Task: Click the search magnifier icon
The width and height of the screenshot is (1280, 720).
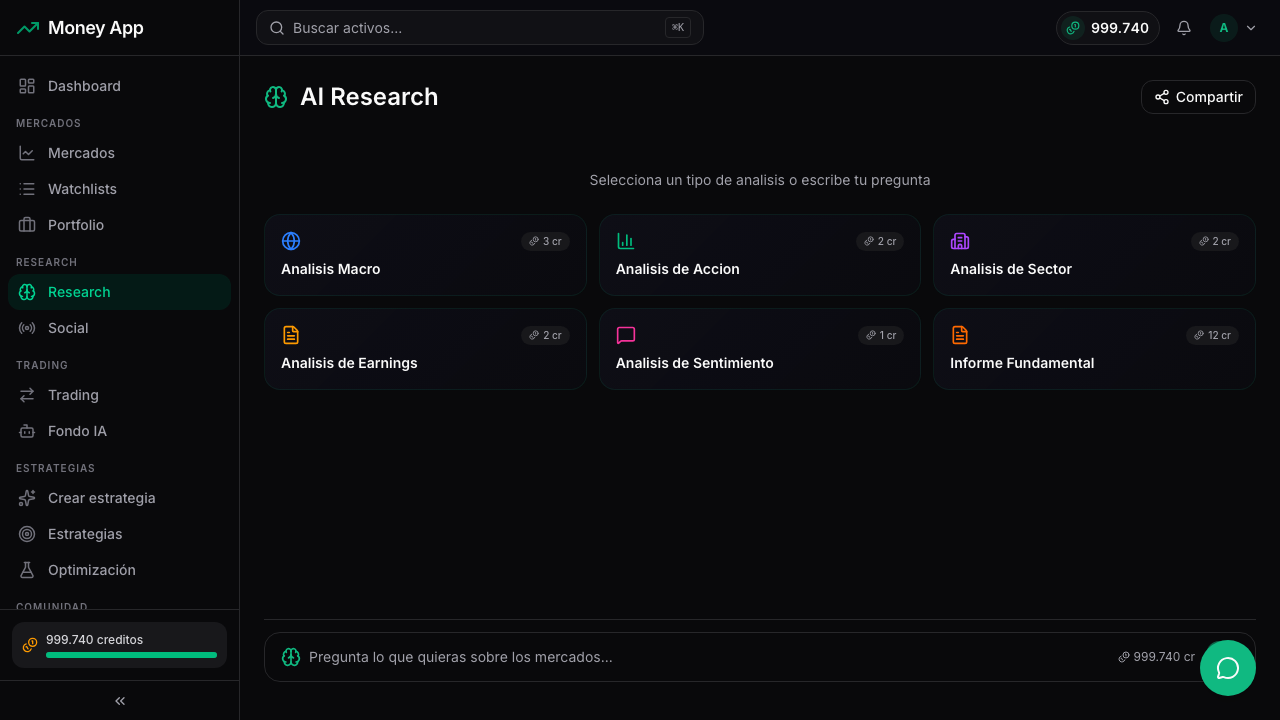Action: coord(277,28)
